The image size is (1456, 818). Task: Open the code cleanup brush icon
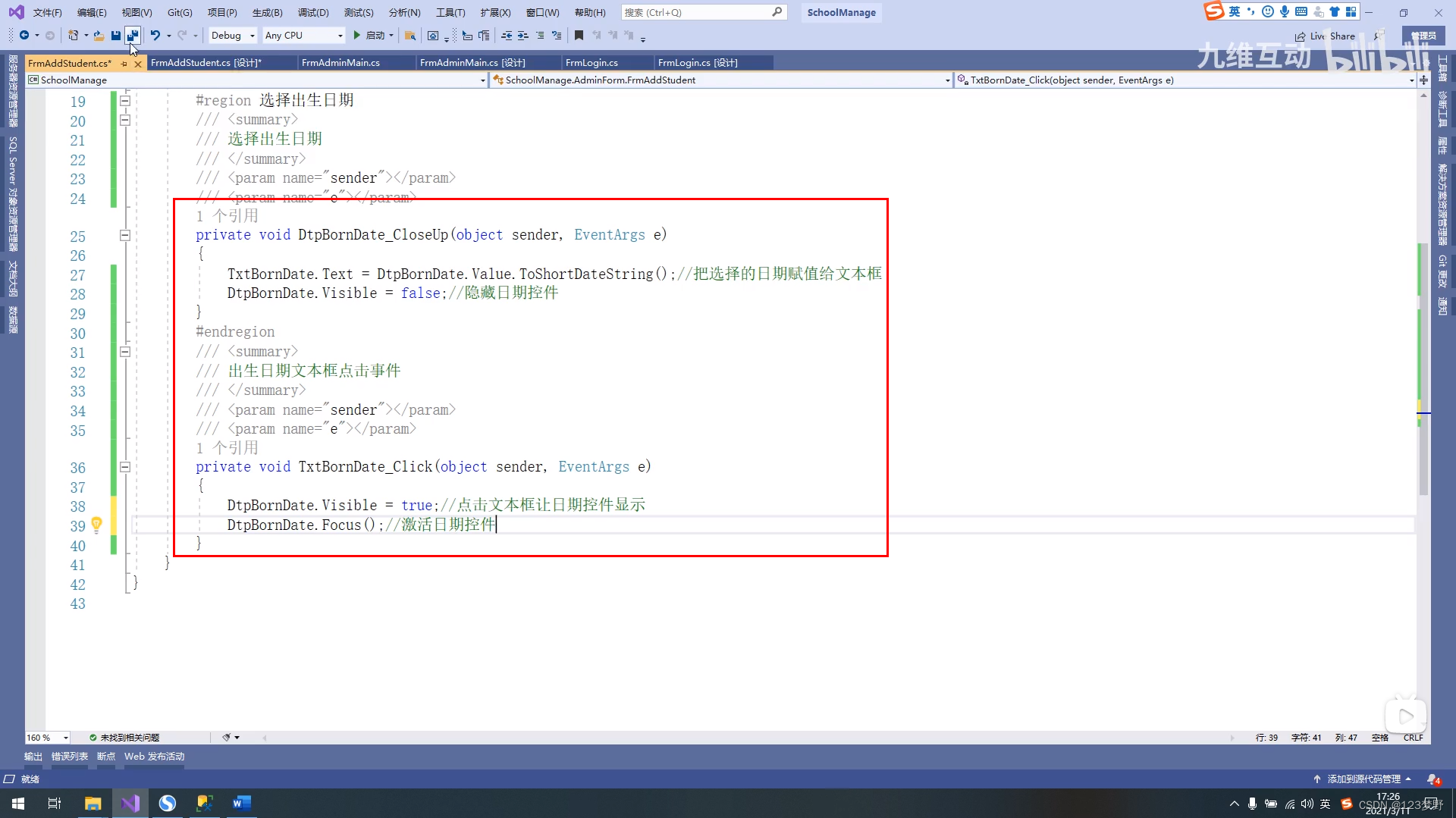coord(226,738)
